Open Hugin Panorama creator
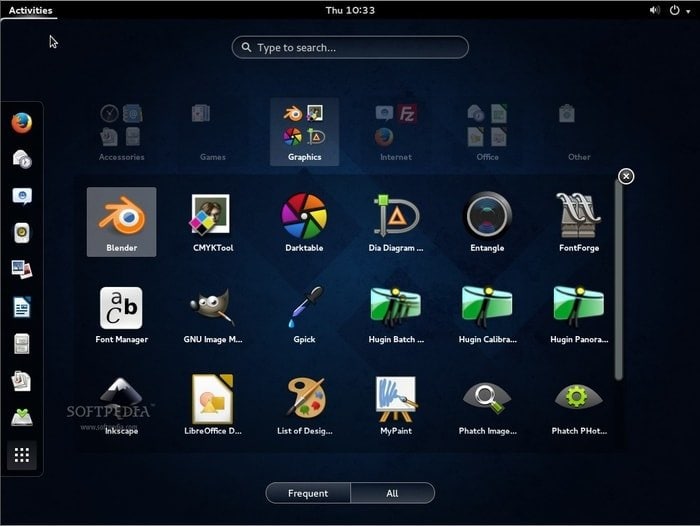The height and width of the screenshot is (526, 700). pos(579,314)
